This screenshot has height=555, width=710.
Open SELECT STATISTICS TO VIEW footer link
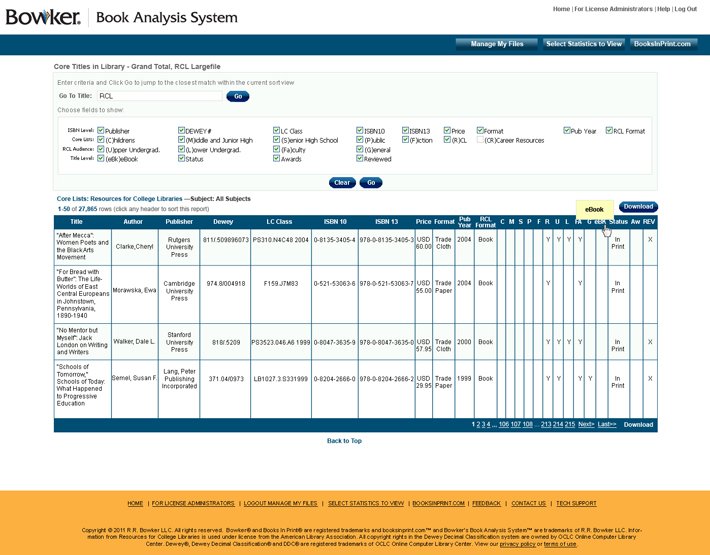[366, 503]
